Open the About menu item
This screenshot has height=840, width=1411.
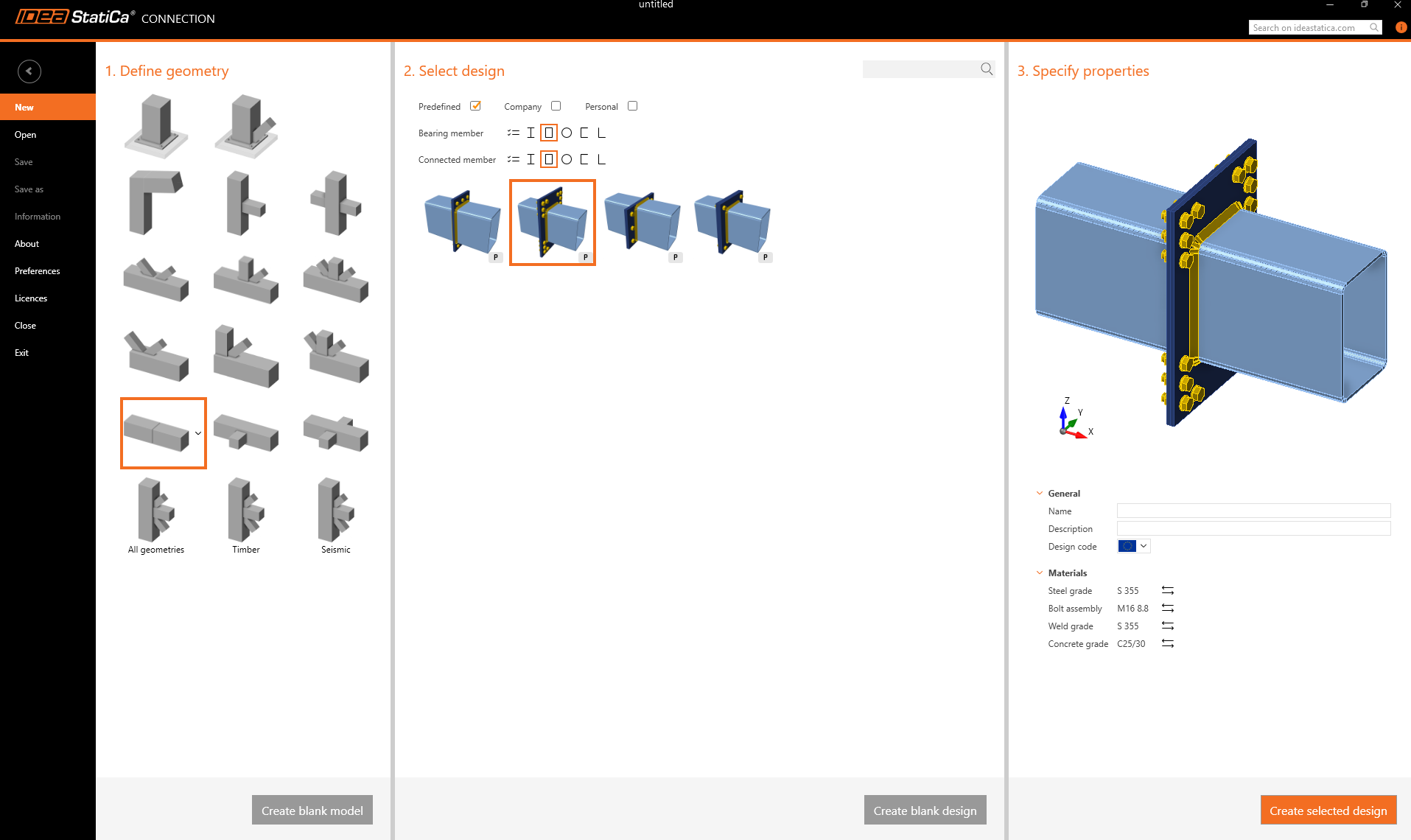(48, 243)
